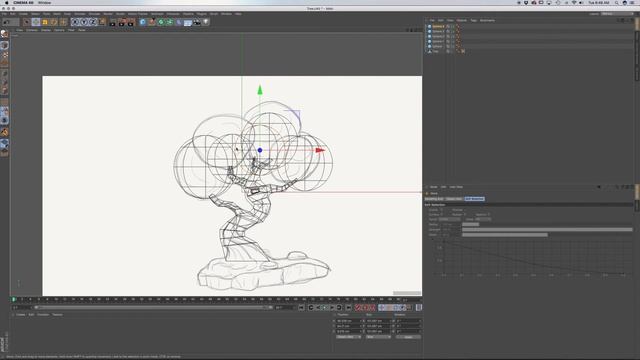The image size is (640, 360).
Task: Click Make Editable in left sidebar
Action: (4, 34)
